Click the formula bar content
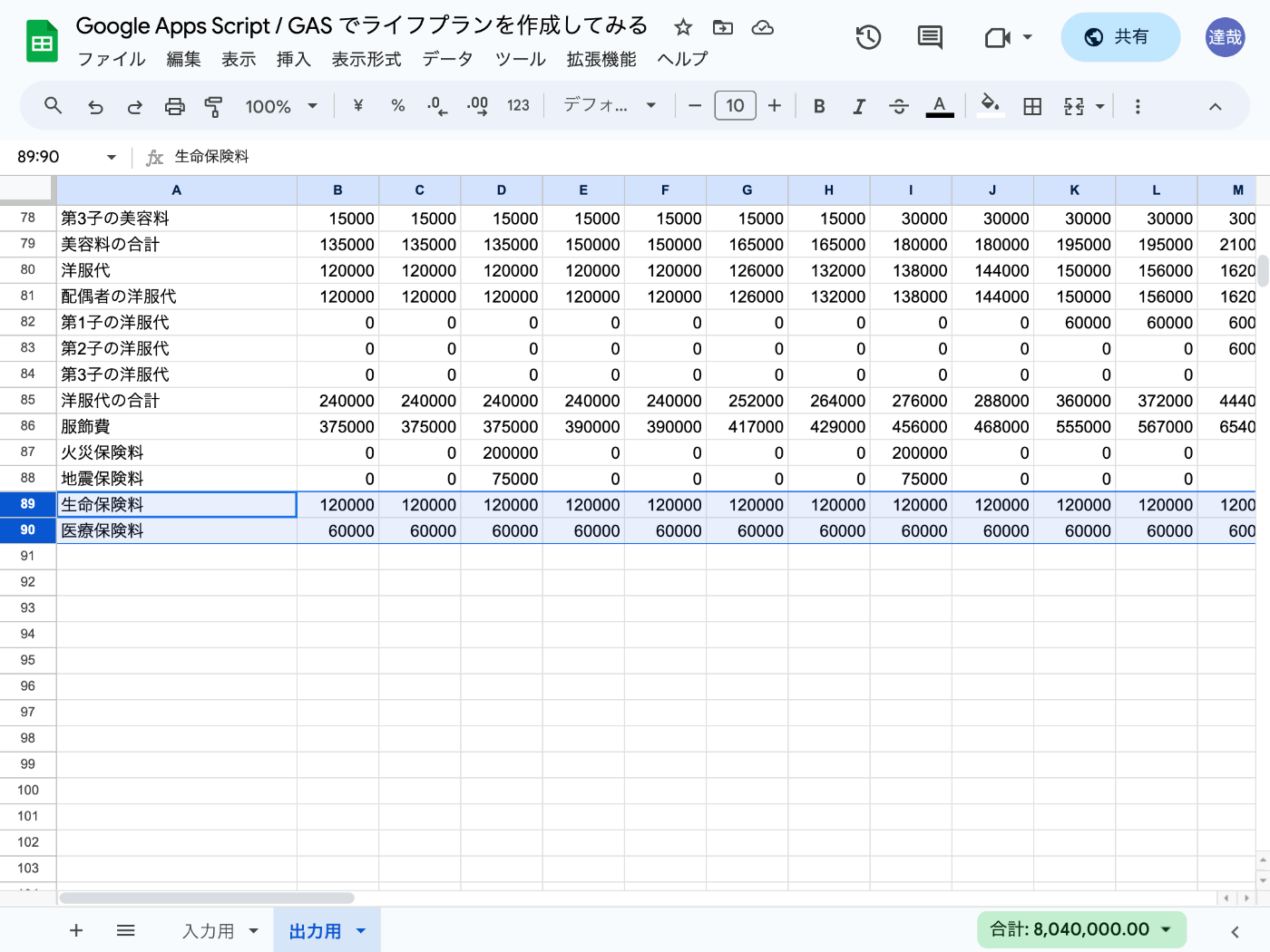The height and width of the screenshot is (952, 1270). pyautogui.click(x=211, y=157)
